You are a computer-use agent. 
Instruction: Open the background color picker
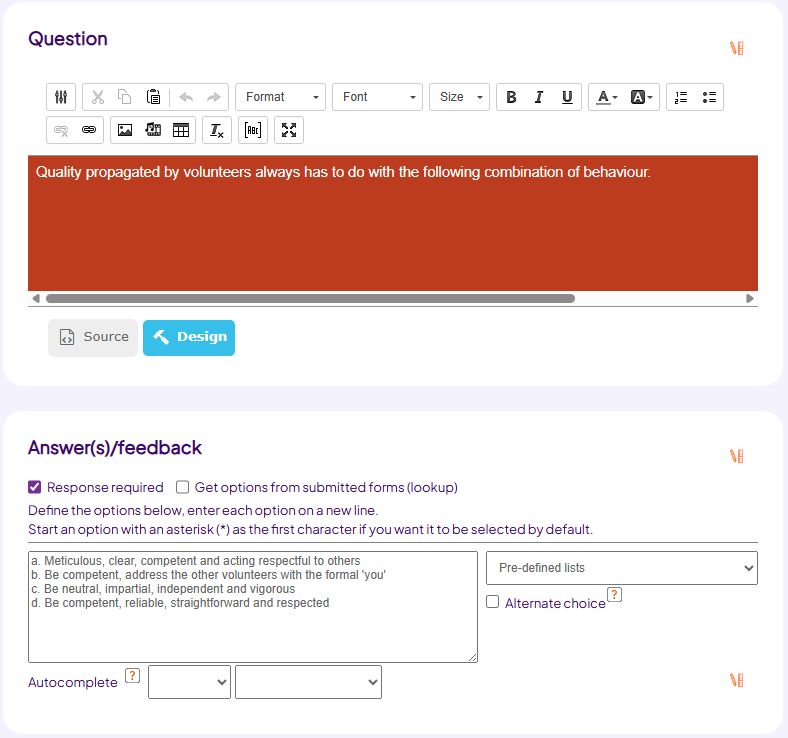[641, 97]
